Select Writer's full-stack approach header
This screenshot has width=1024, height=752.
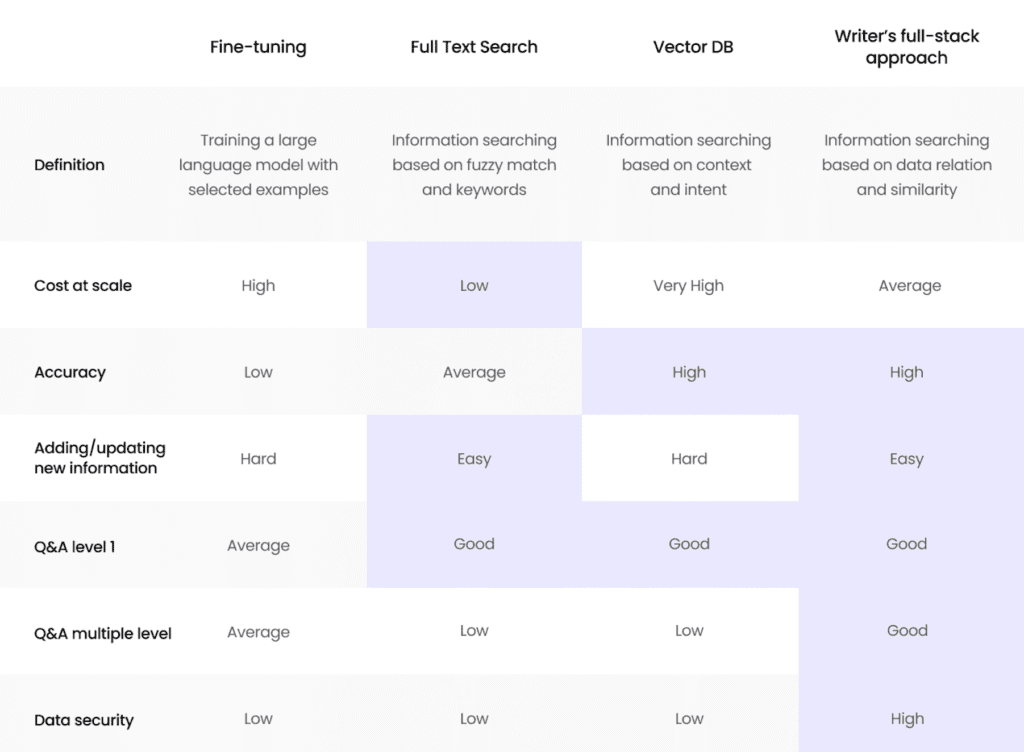click(906, 47)
